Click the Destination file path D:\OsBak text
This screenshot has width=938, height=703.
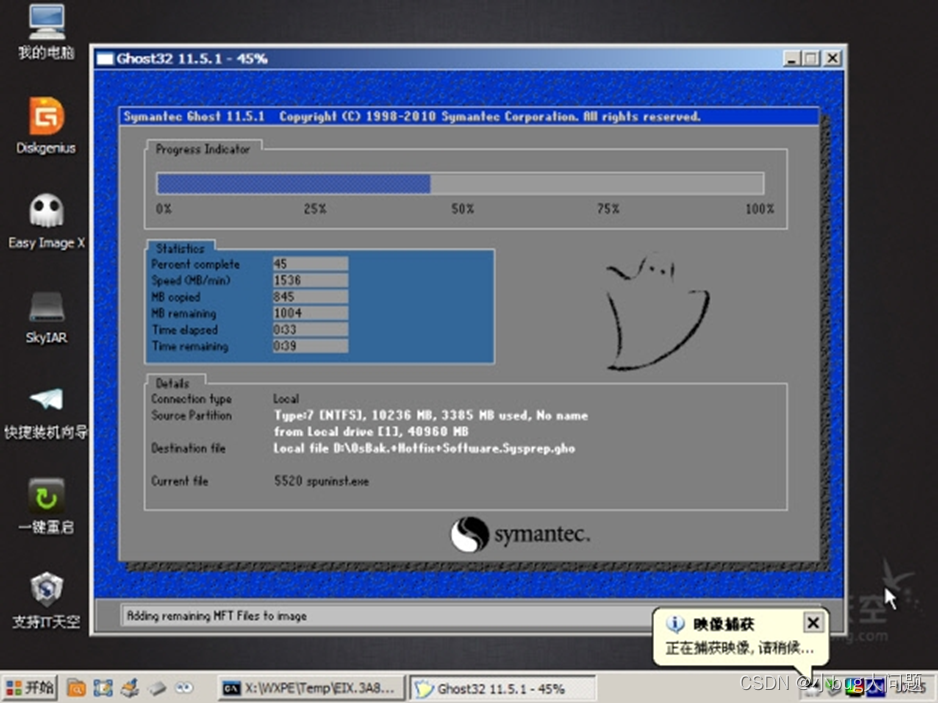point(424,448)
